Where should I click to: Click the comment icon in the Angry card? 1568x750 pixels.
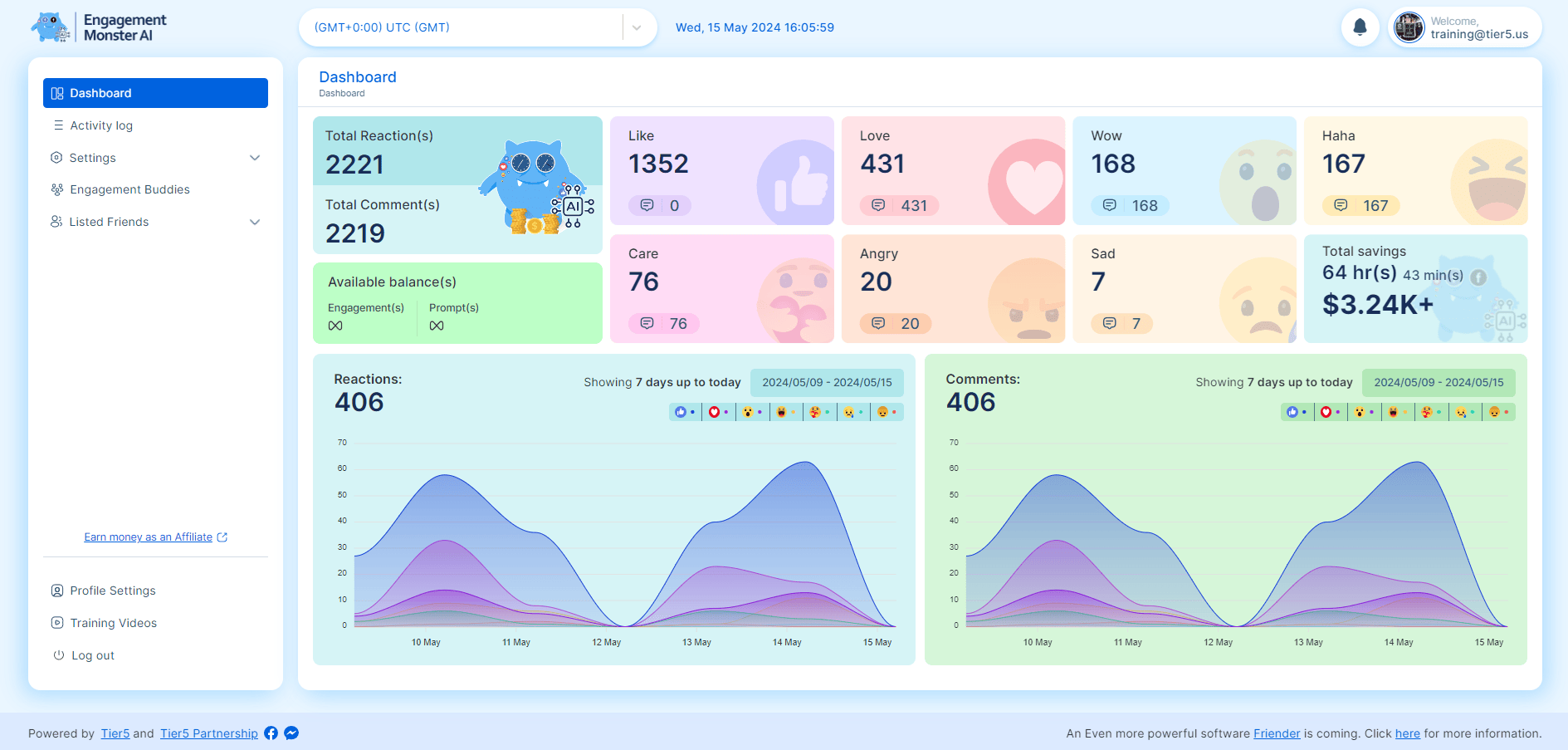(x=878, y=323)
